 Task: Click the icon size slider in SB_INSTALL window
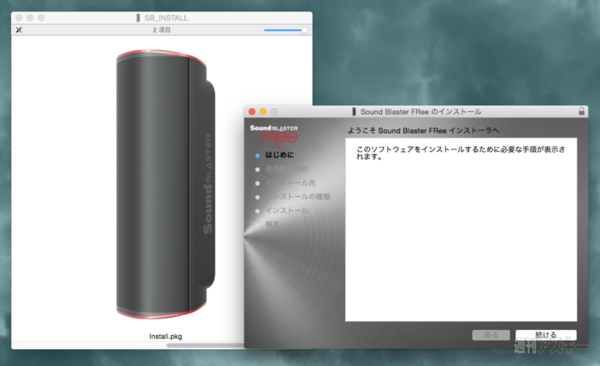tap(285, 30)
